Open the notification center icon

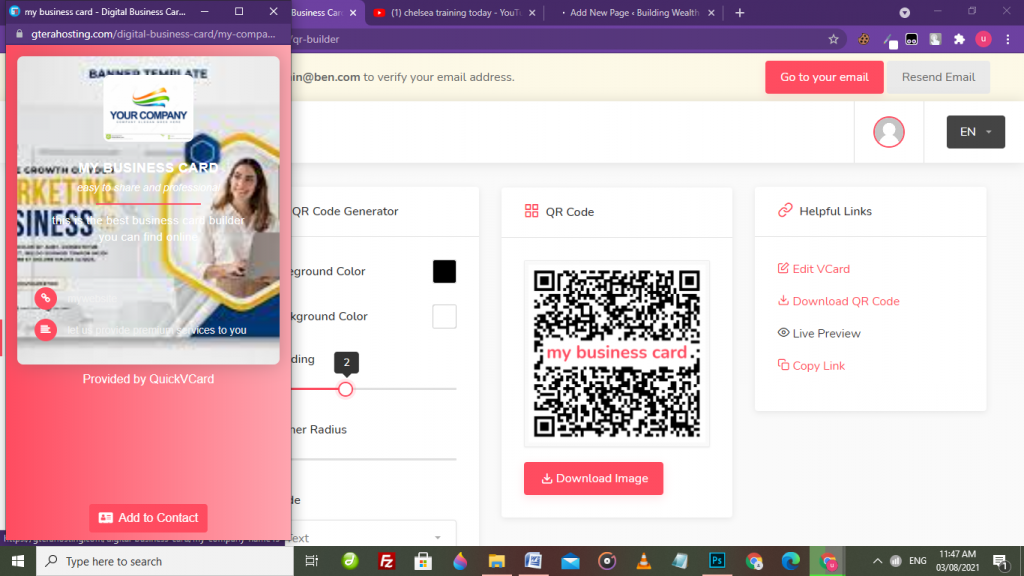tap(1000, 561)
